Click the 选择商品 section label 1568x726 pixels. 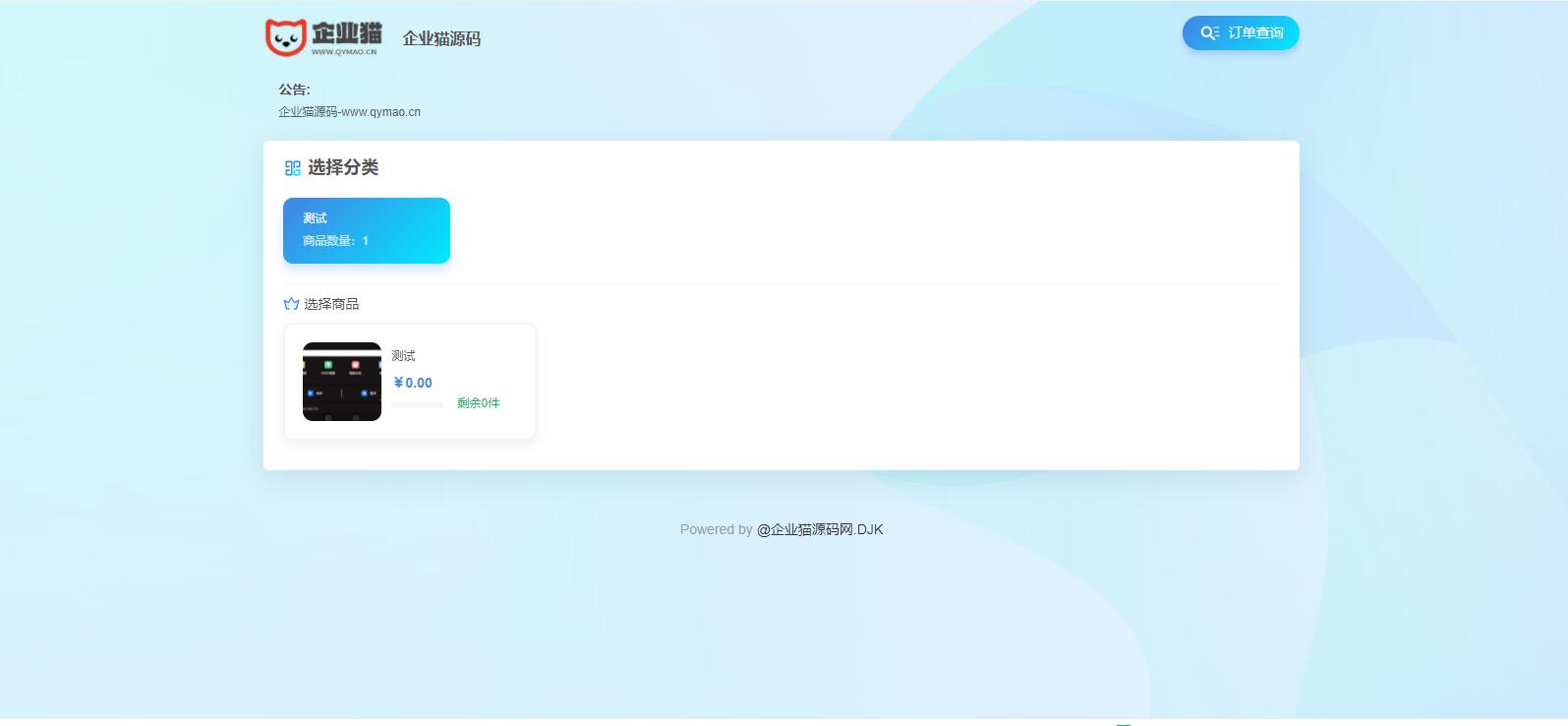click(x=331, y=304)
